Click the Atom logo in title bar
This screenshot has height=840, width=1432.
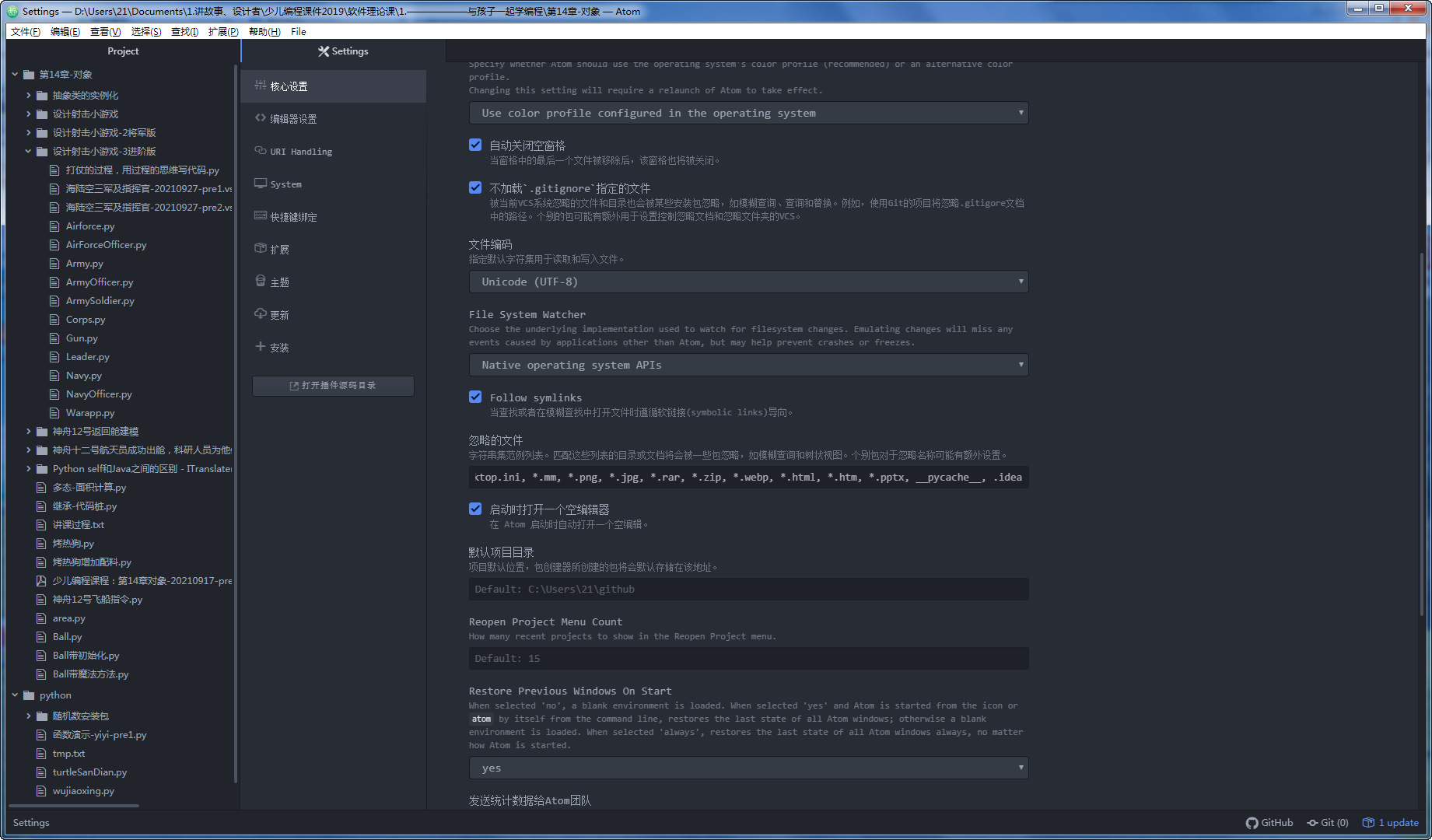[x=12, y=12]
